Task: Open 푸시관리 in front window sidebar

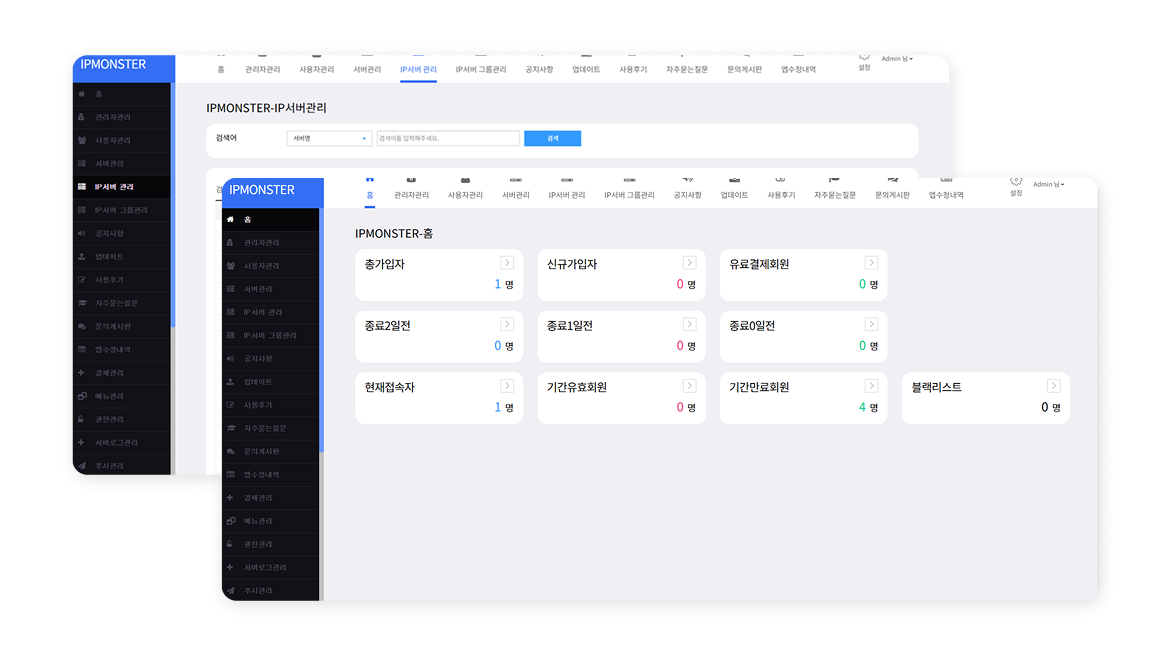Action: (271, 590)
